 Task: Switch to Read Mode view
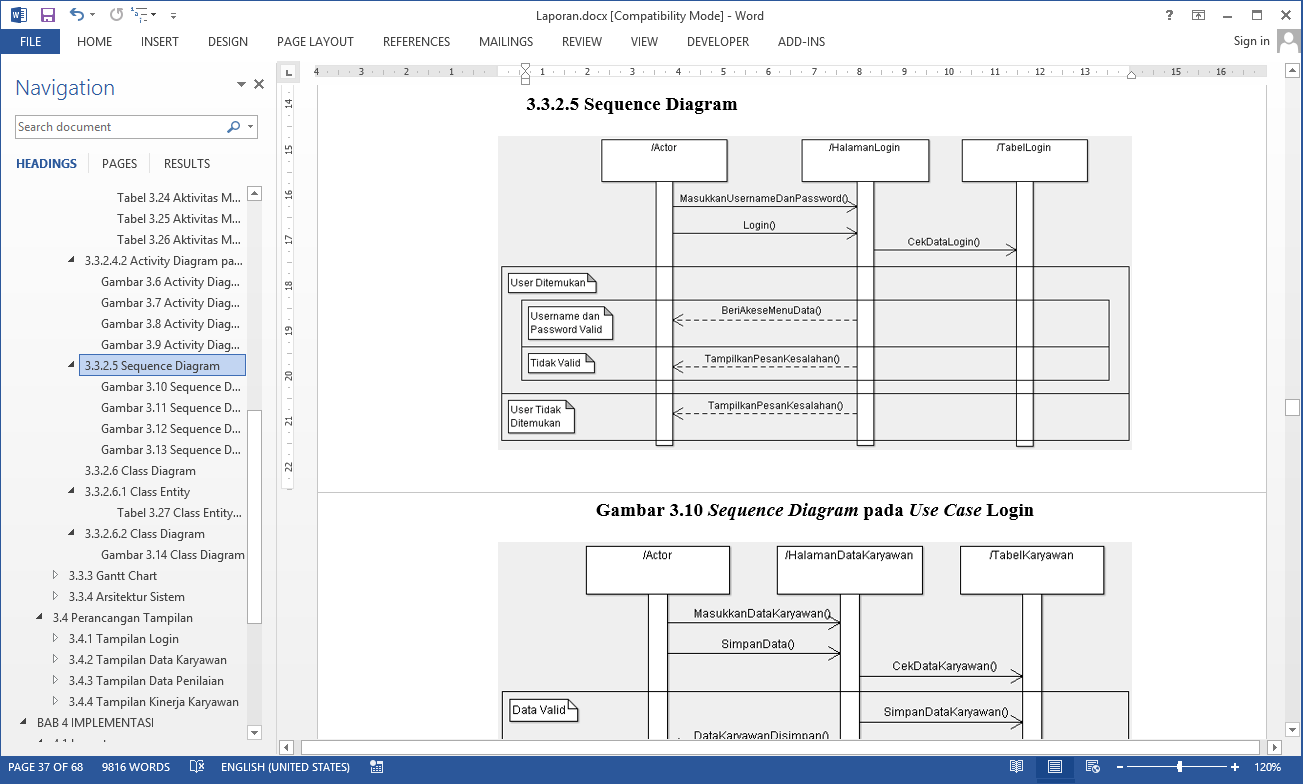(x=1016, y=767)
